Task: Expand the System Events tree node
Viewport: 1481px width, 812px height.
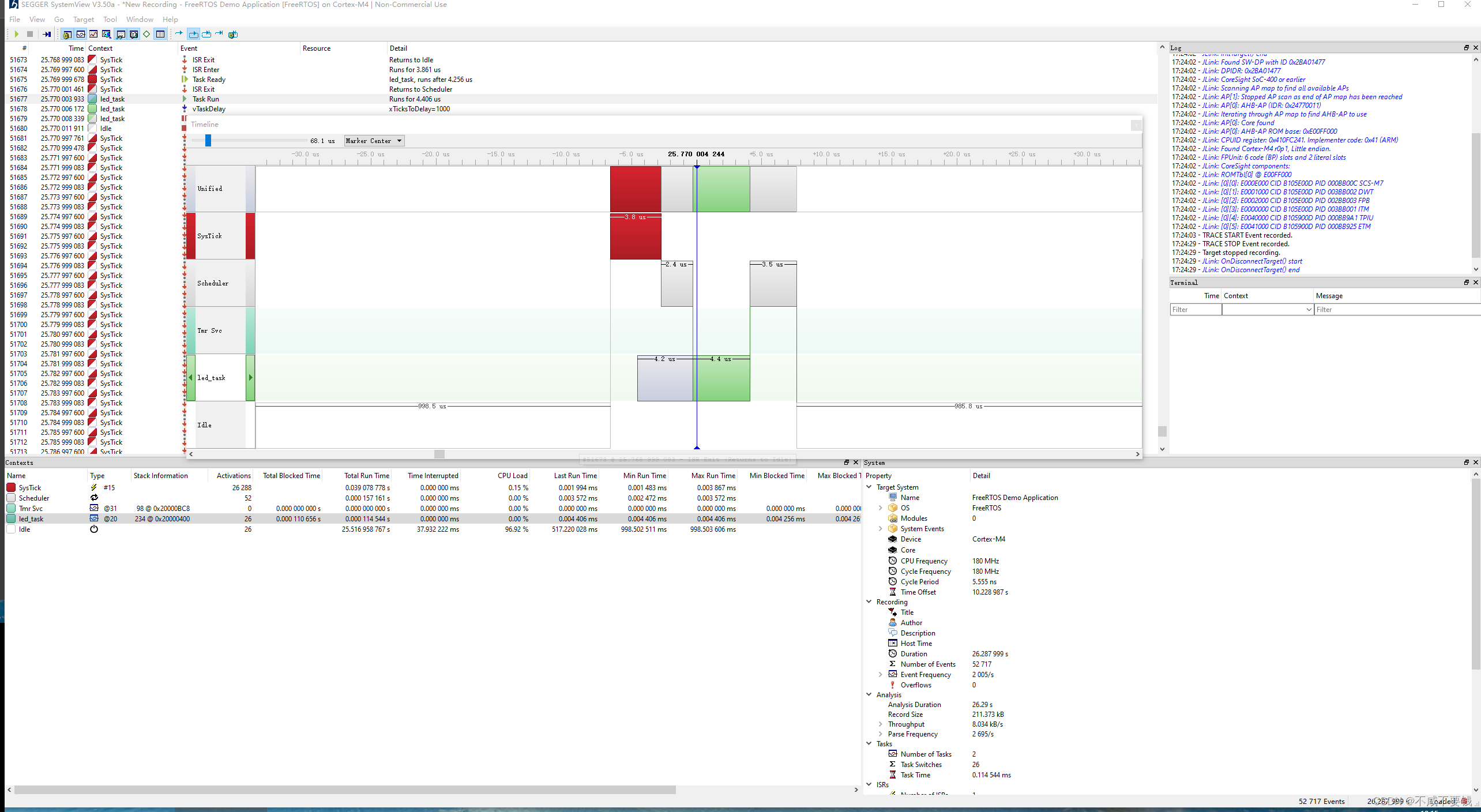Action: [x=881, y=529]
